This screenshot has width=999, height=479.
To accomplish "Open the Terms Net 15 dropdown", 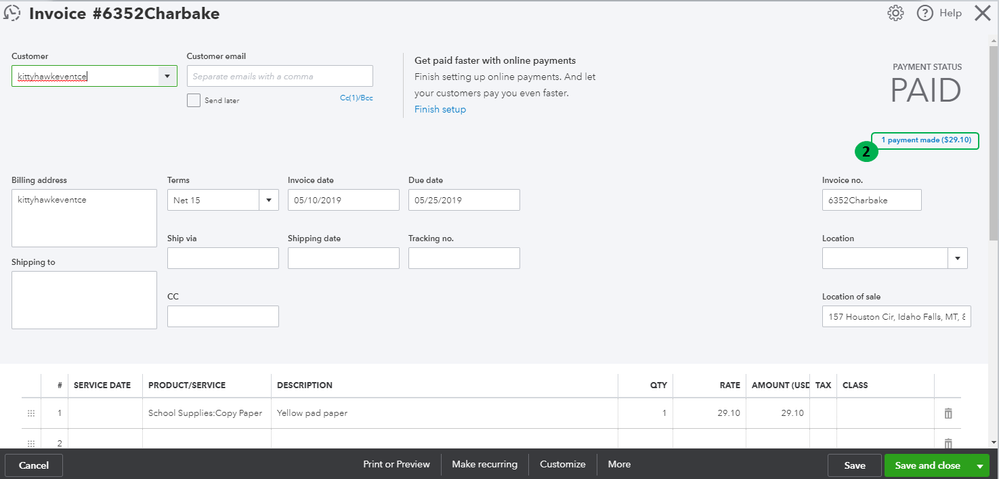I will tap(268, 200).
